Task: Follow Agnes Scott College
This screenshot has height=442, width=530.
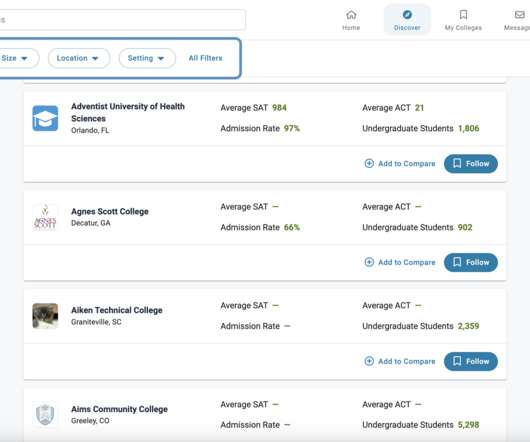Action: pyautogui.click(x=471, y=262)
